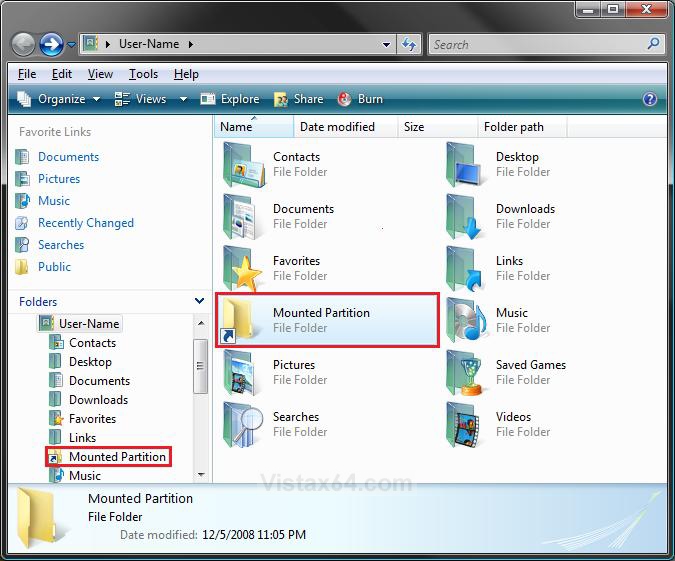Select the Saved Games trophy folder icon
This screenshot has width=675, height=561.
tap(464, 372)
